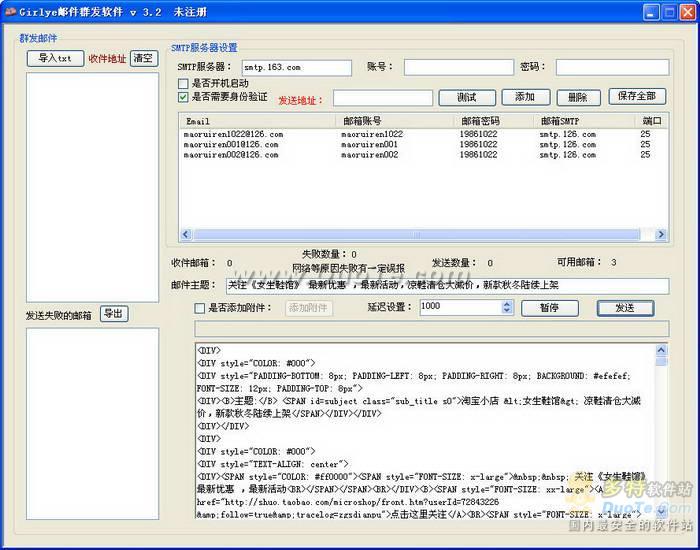Viewport: 700px width, 550px height.
Task: Click the 导入txt button
Action: [x=55, y=58]
